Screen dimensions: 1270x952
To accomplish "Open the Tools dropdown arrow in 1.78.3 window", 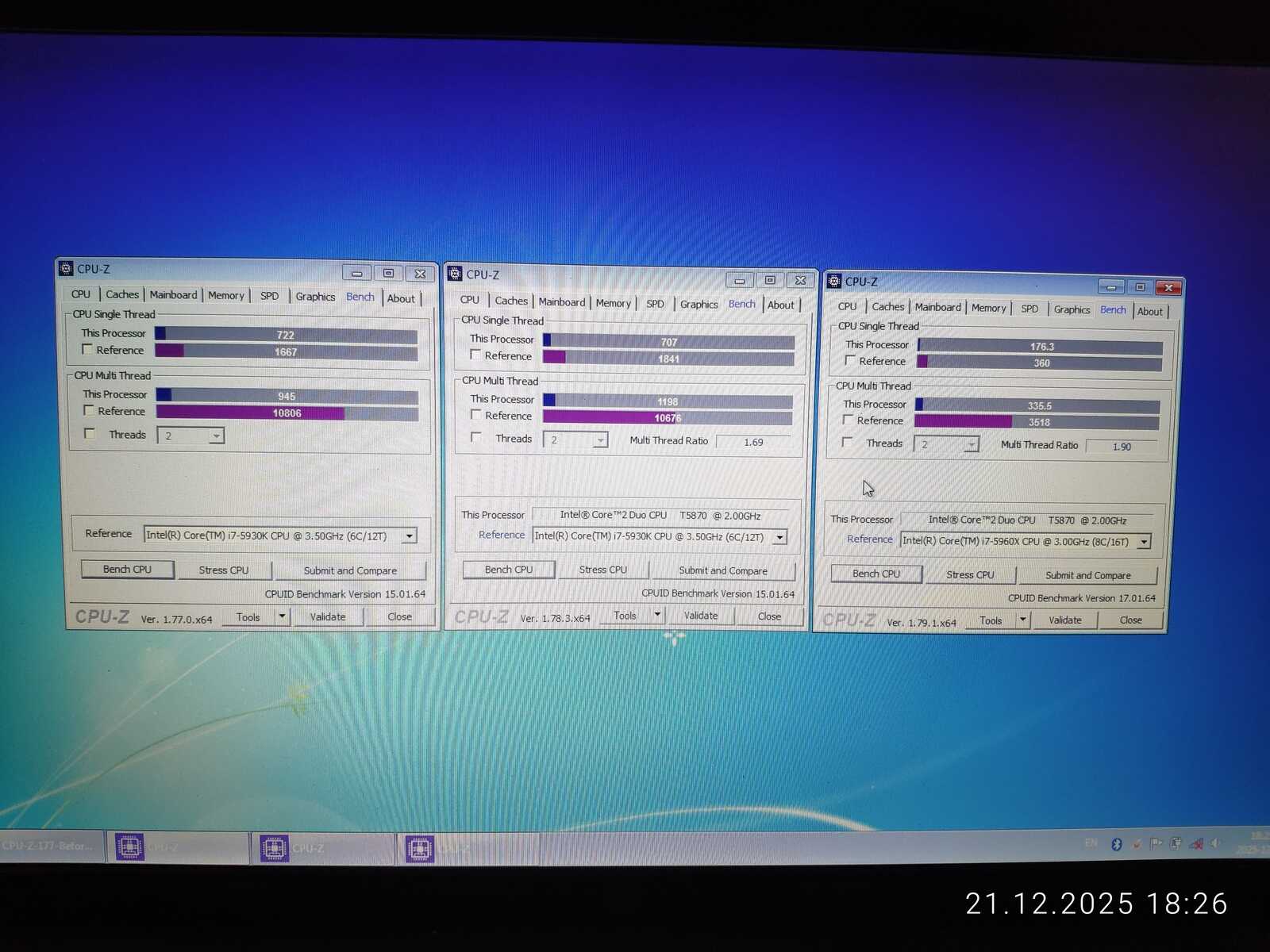I will [657, 615].
